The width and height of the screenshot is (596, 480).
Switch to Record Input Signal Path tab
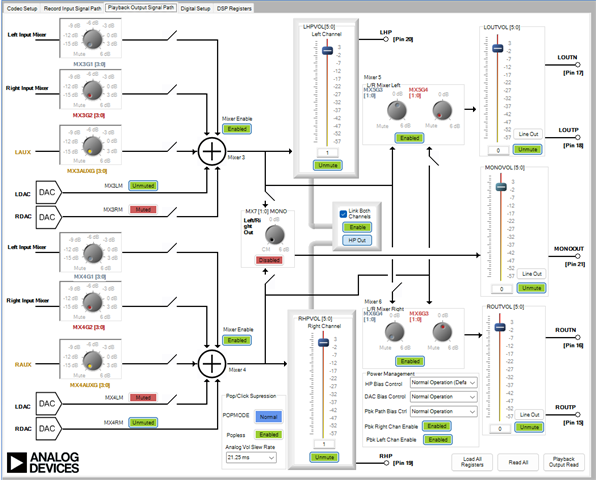click(72, 8)
